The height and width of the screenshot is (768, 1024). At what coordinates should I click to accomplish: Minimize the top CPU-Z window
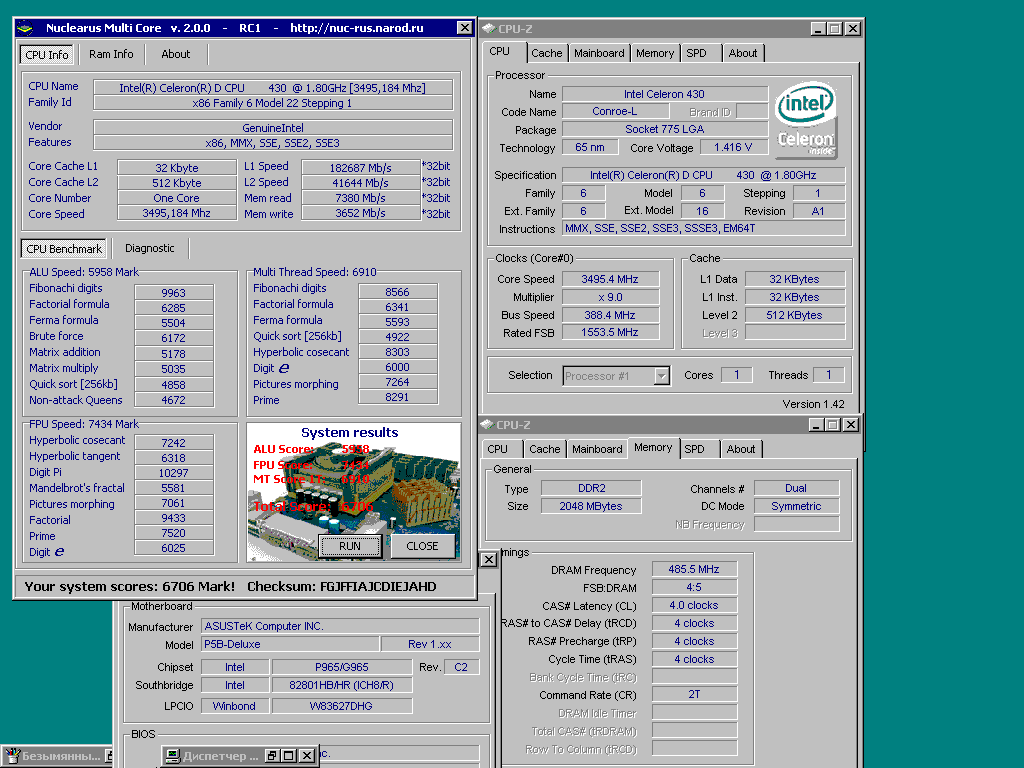point(818,29)
